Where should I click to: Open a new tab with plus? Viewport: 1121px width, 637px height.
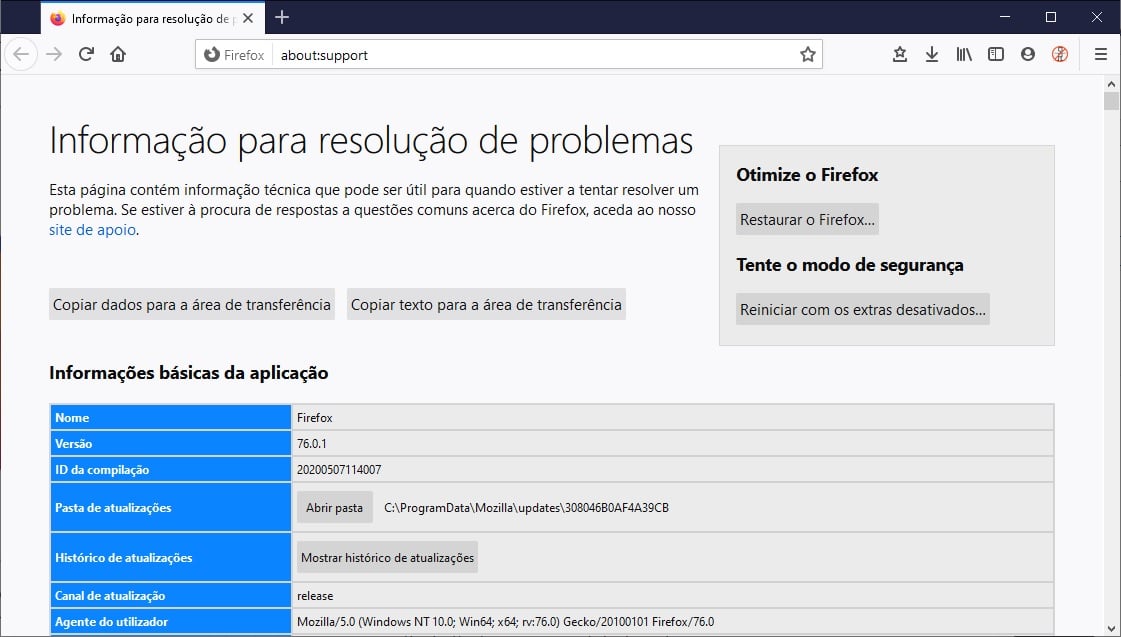coord(282,17)
